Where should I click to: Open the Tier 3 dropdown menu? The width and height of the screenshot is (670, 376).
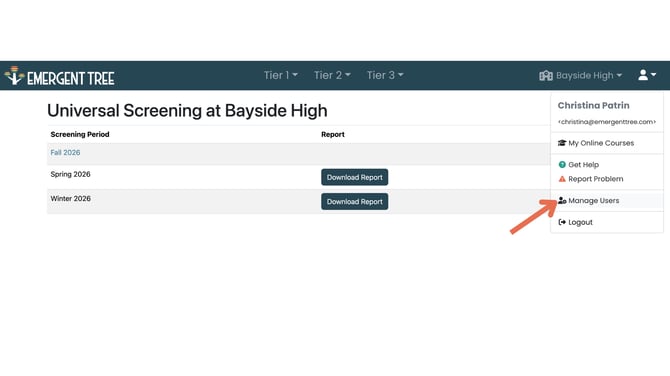385,75
